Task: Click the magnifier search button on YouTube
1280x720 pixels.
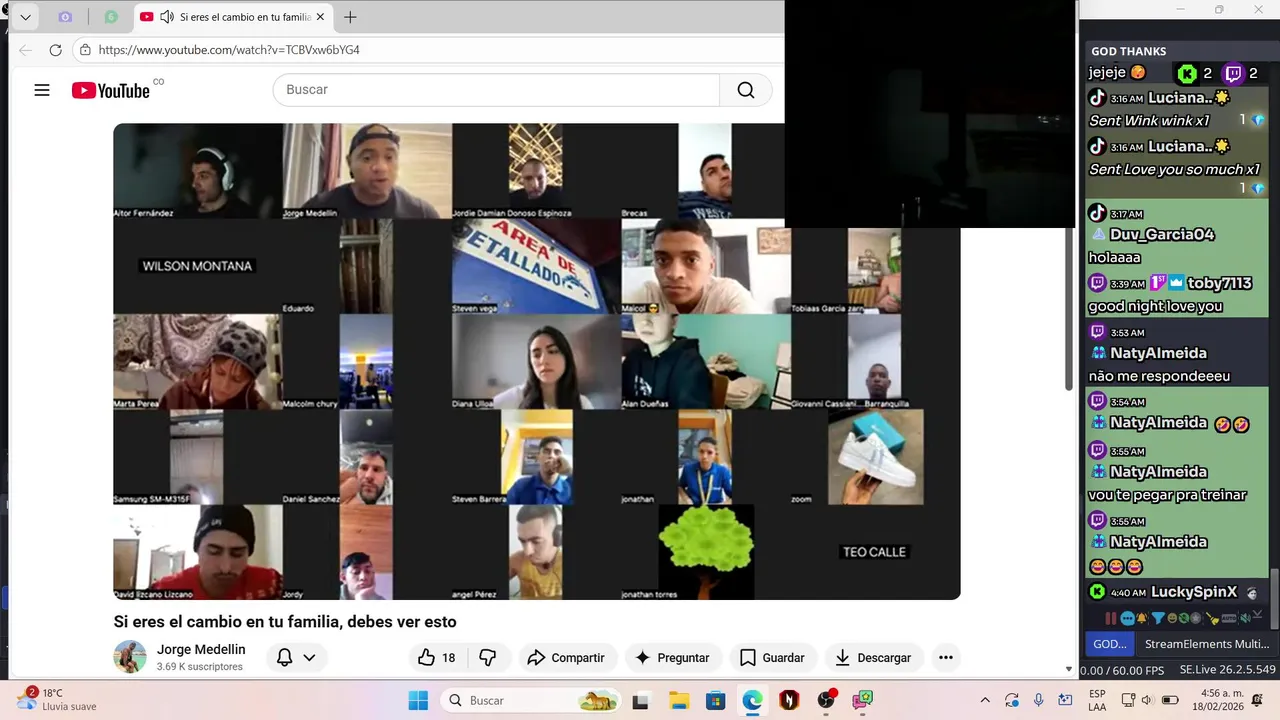Action: (746, 90)
